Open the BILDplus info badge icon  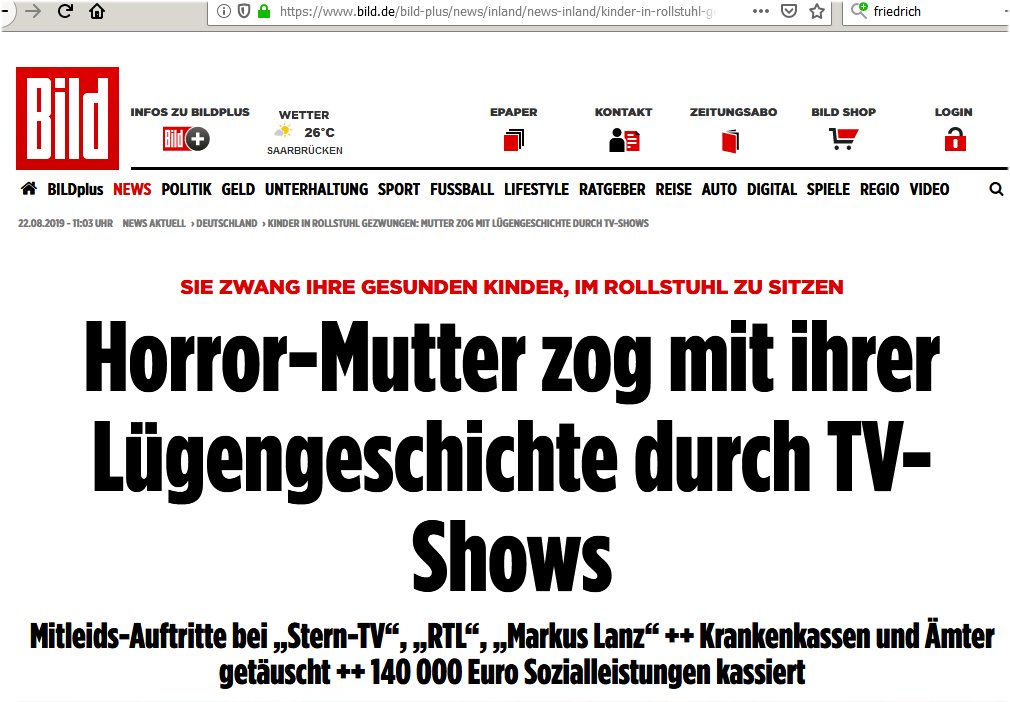[x=186, y=138]
